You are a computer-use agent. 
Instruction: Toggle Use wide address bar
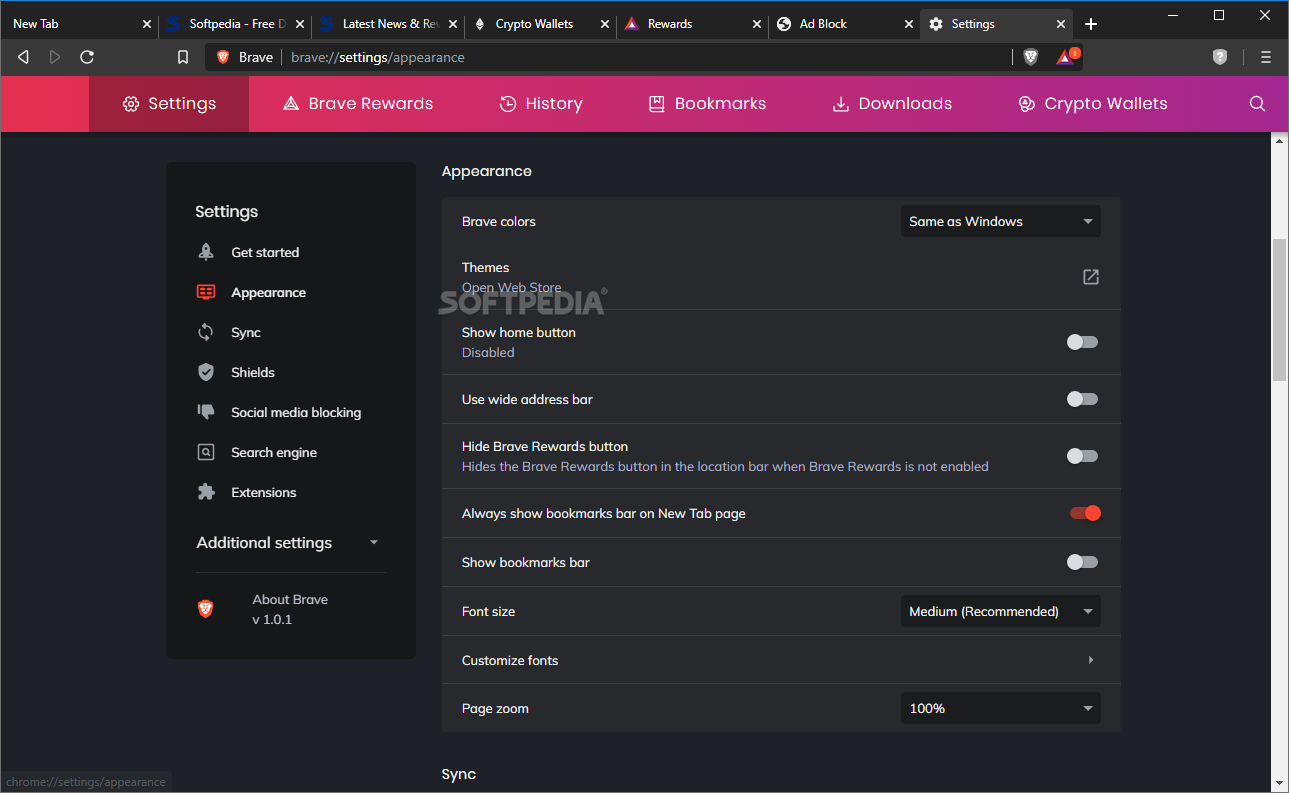pyautogui.click(x=1082, y=399)
